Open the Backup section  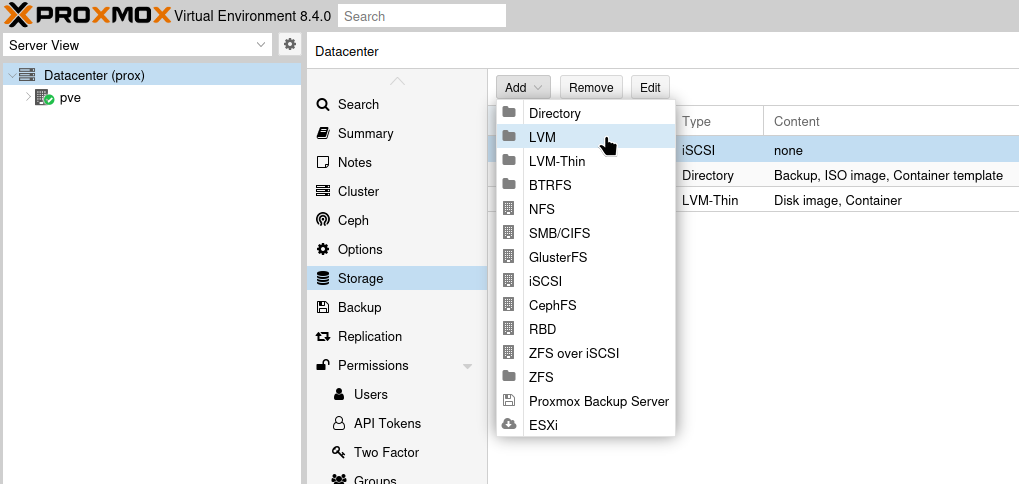click(x=397, y=307)
